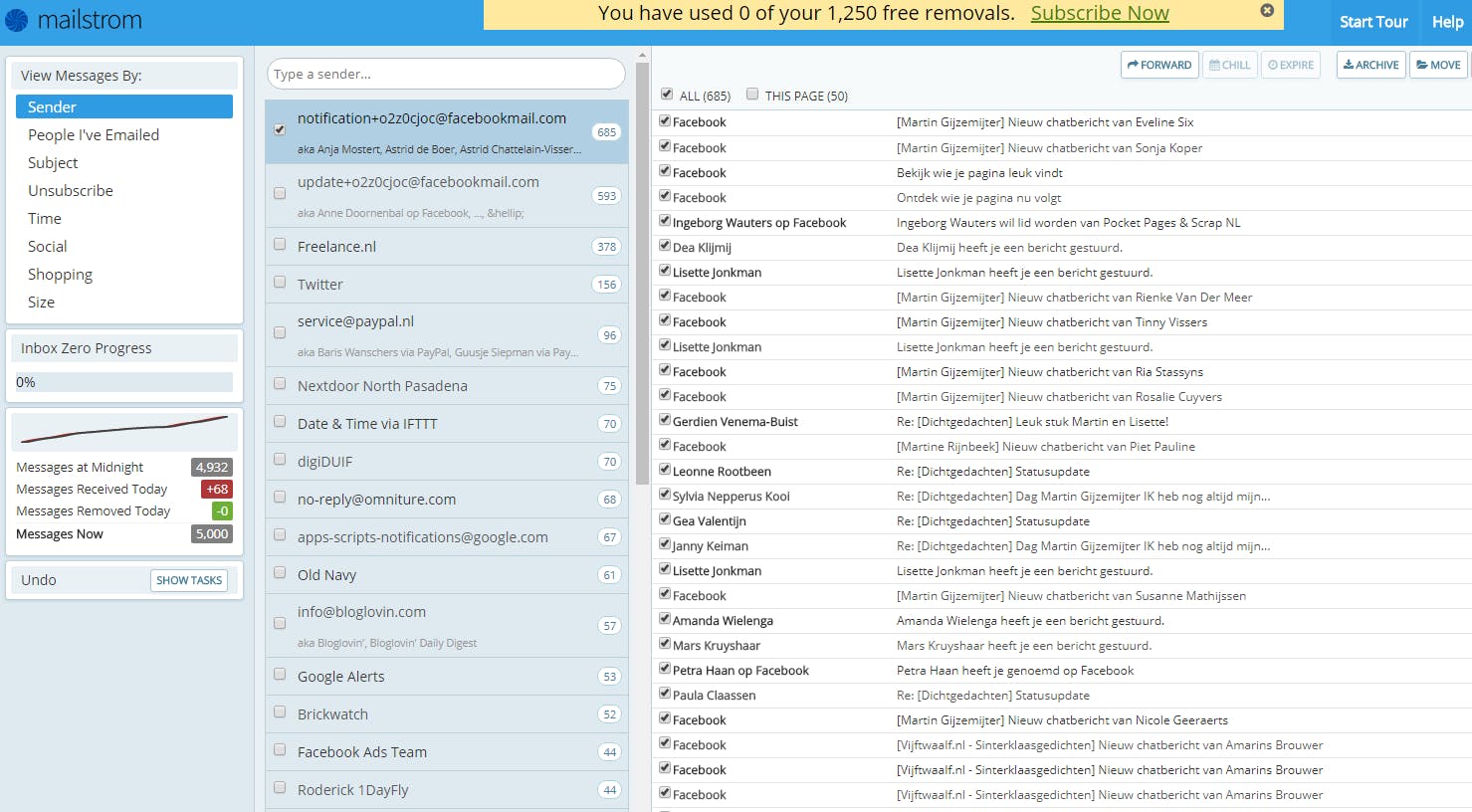This screenshot has width=1472, height=812.
Task: Uncheck the Gerdien Venema-Buist message checkbox
Action: coord(665,420)
